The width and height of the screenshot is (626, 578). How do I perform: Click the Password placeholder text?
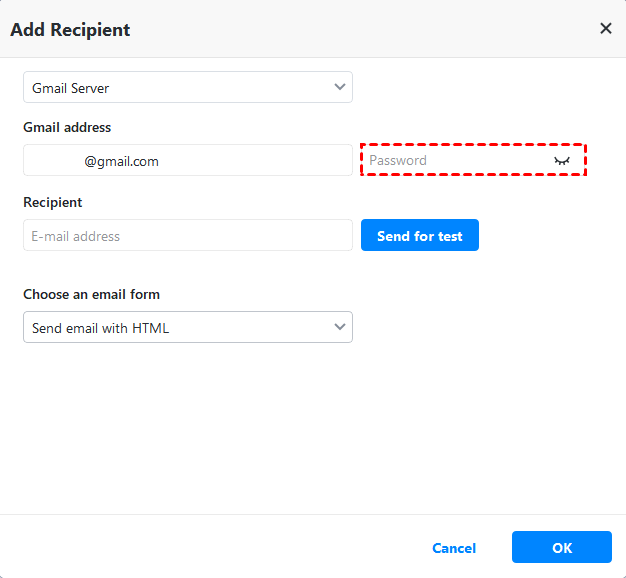tap(398, 160)
